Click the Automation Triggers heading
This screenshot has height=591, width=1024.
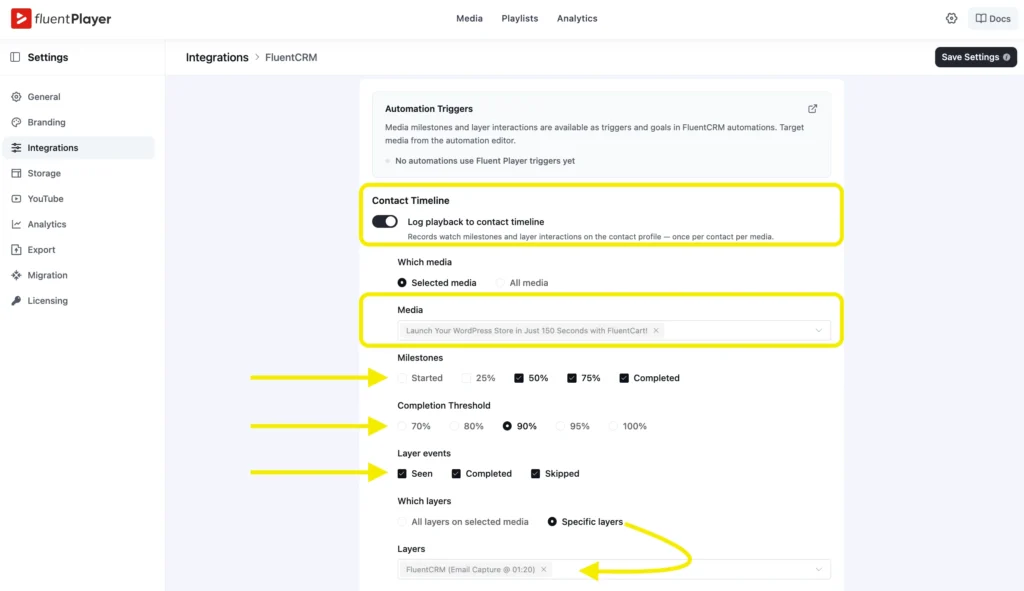[x=428, y=109]
